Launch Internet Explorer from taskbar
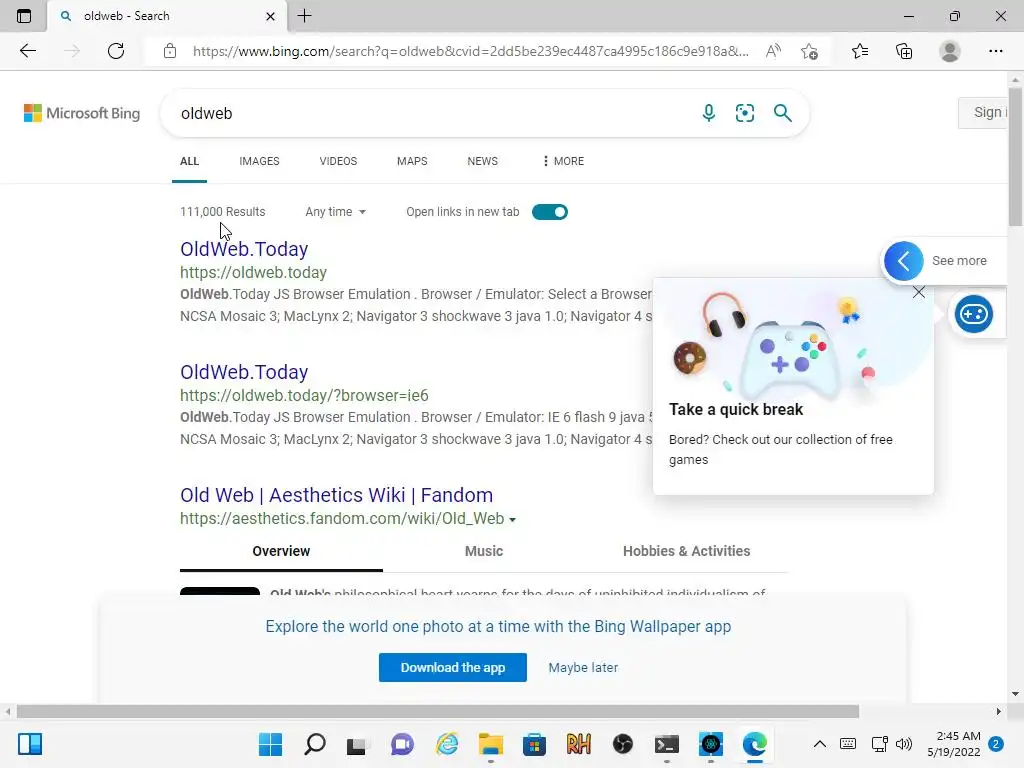 coord(447,744)
